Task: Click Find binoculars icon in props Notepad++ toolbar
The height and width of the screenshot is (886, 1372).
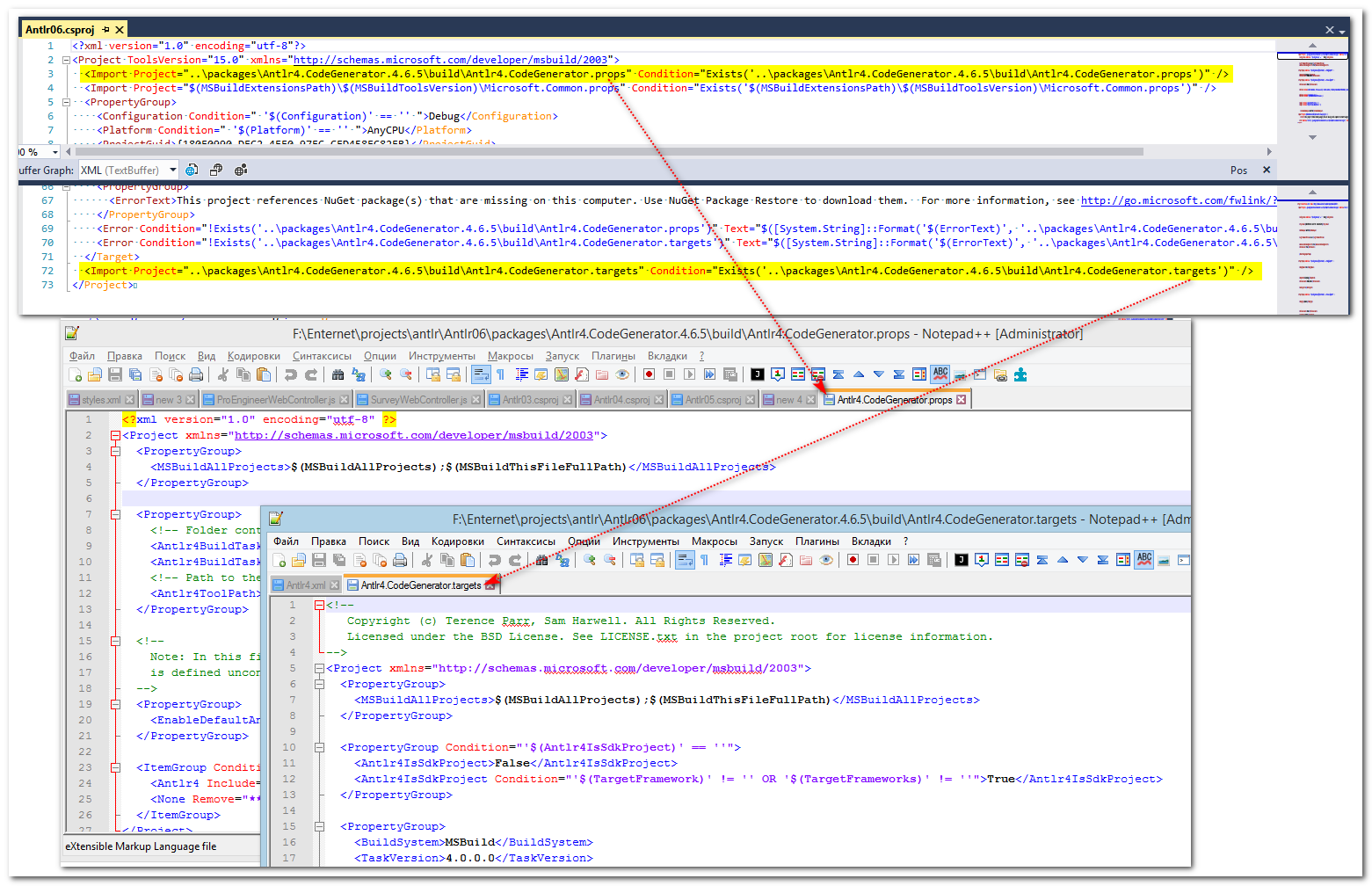Action: 338,374
